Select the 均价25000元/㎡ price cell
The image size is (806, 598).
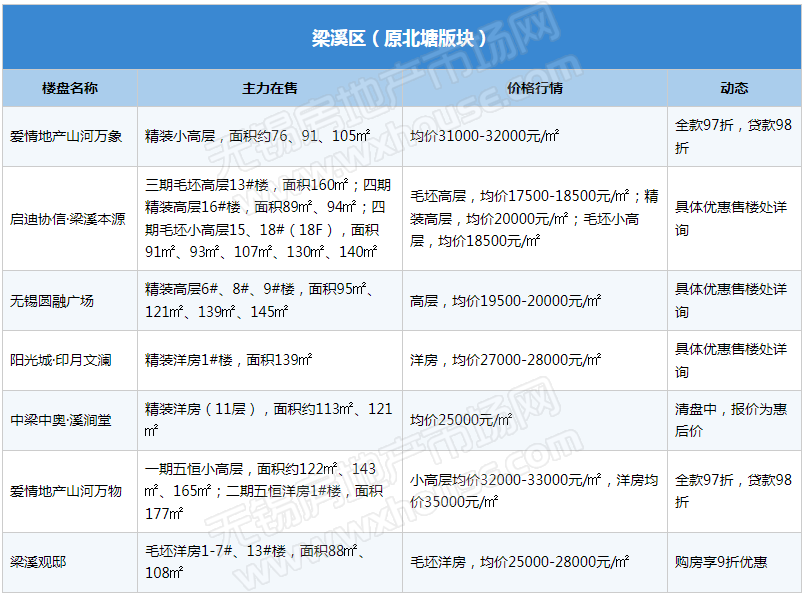tap(461, 420)
